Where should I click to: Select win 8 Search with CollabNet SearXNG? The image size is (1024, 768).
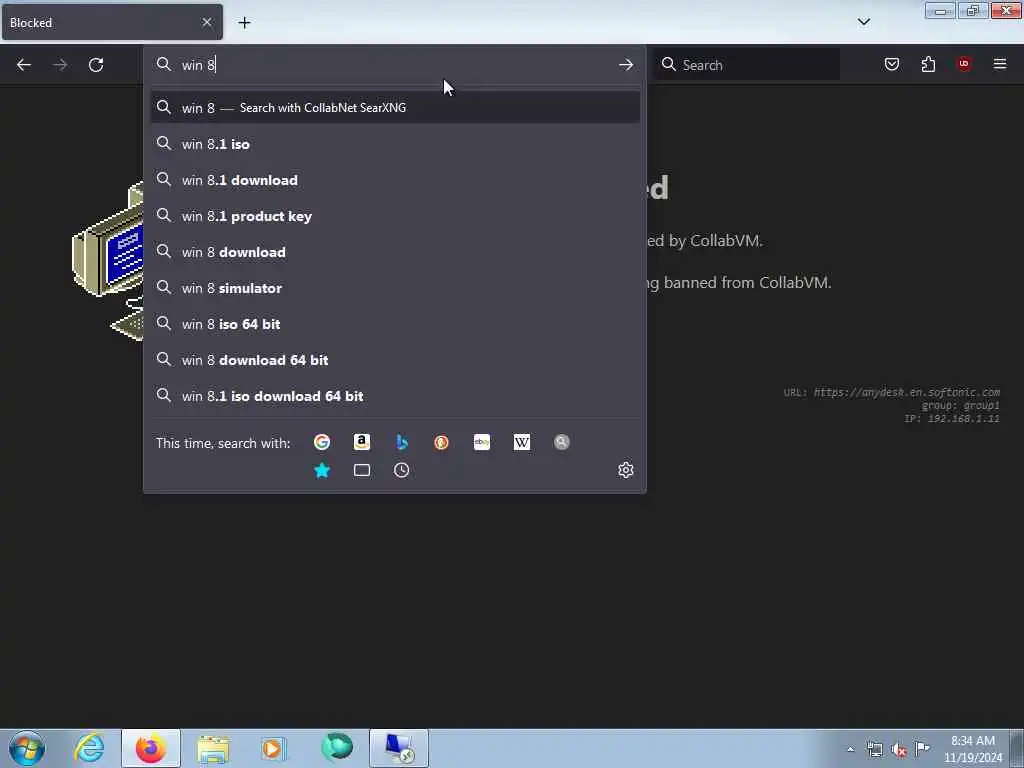point(394,108)
